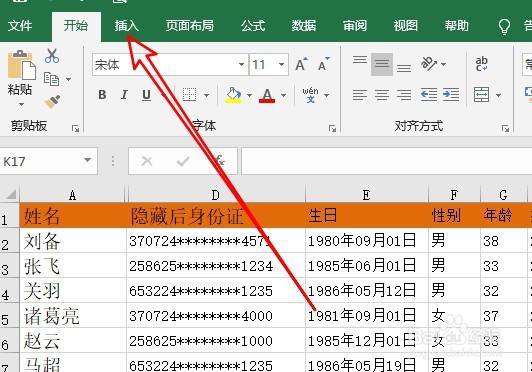Apply yellow fill color bucket
This screenshot has height=372, width=532.
[233, 95]
